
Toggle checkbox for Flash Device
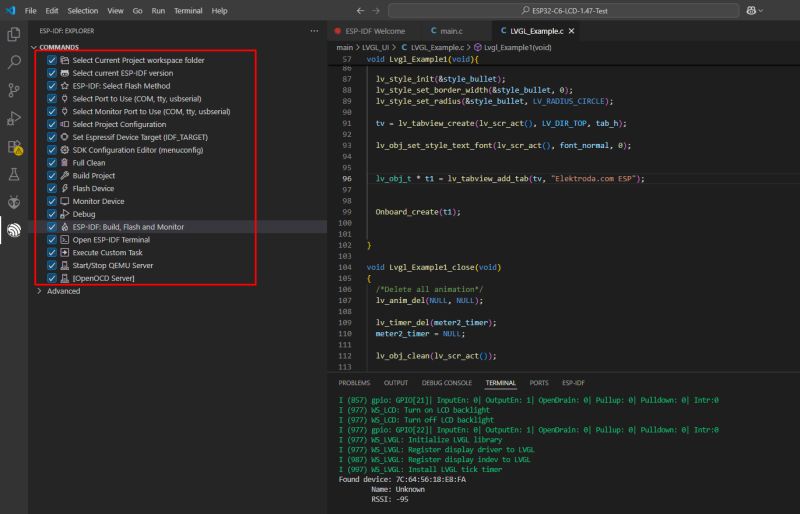pyautogui.click(x=52, y=188)
